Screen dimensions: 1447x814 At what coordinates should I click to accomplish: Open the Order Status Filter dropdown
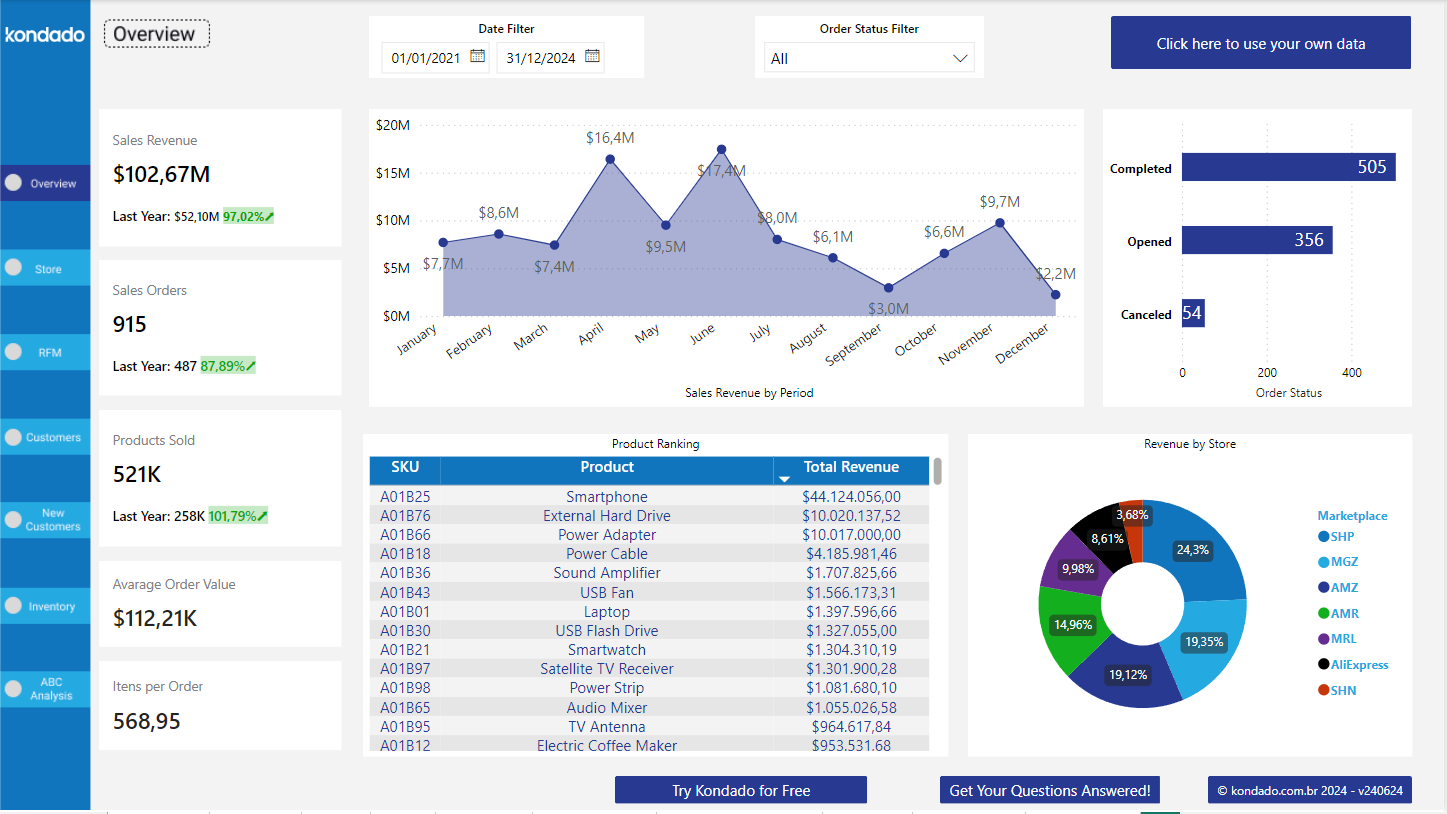[x=868, y=57]
